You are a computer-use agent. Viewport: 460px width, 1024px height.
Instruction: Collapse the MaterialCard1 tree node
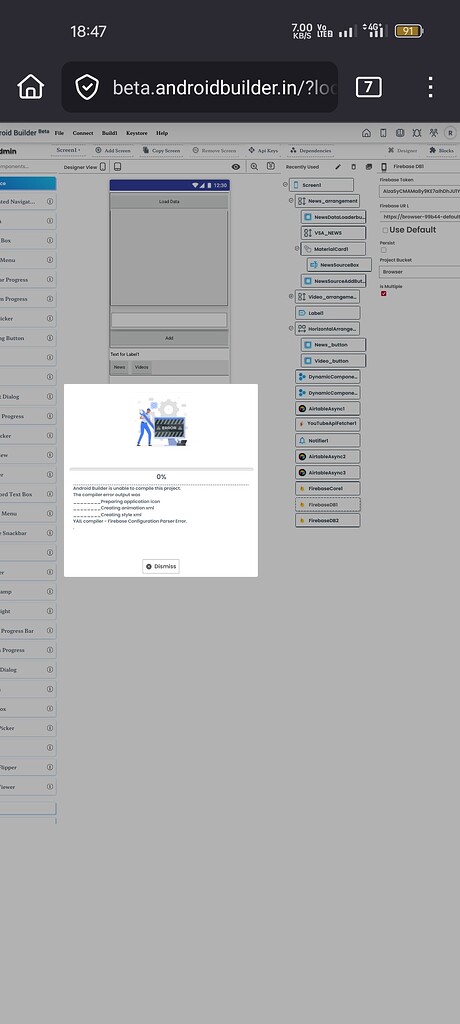pyautogui.click(x=297, y=249)
